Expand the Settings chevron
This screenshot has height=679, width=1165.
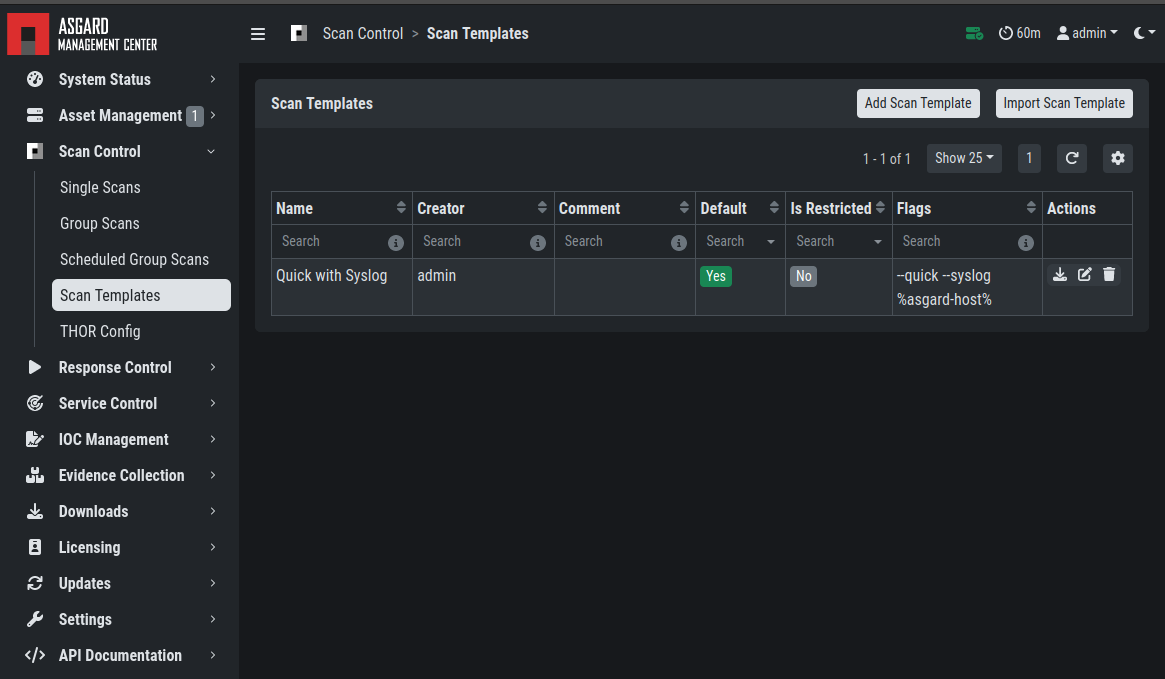212,620
